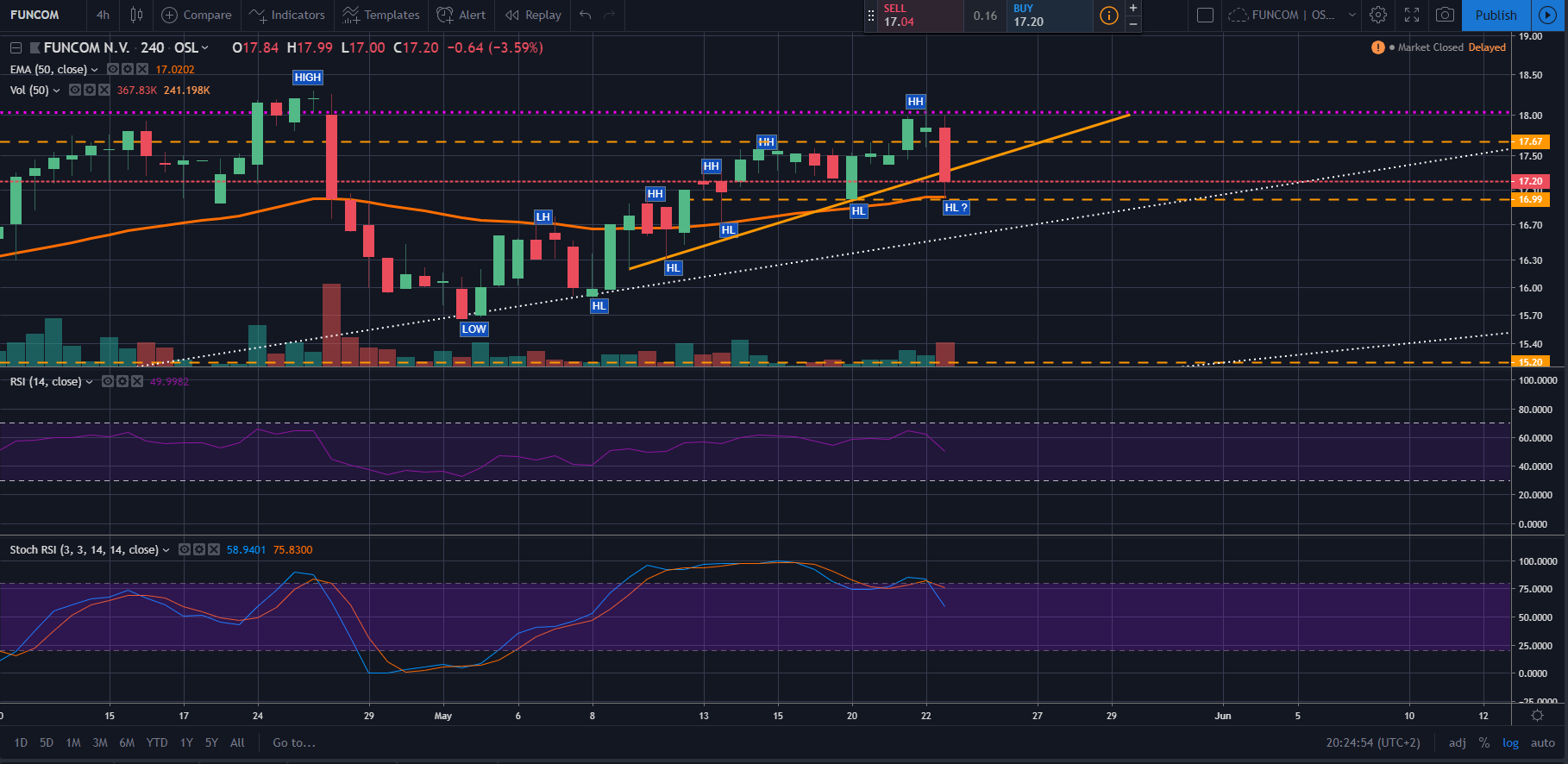
Task: Remove the RSI indicator
Action: [x=136, y=381]
